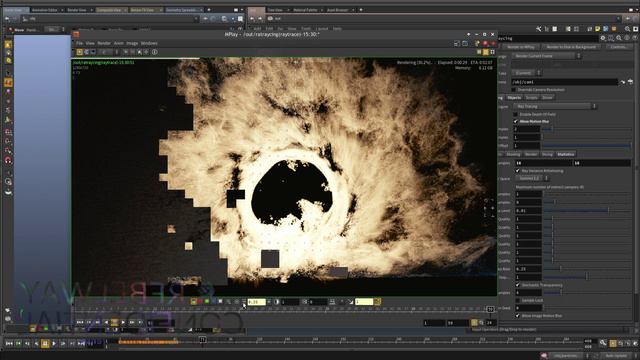This screenshot has height=360, width=640.
Task: Switch to the Material Palette pane tab
Action: [x=305, y=10]
